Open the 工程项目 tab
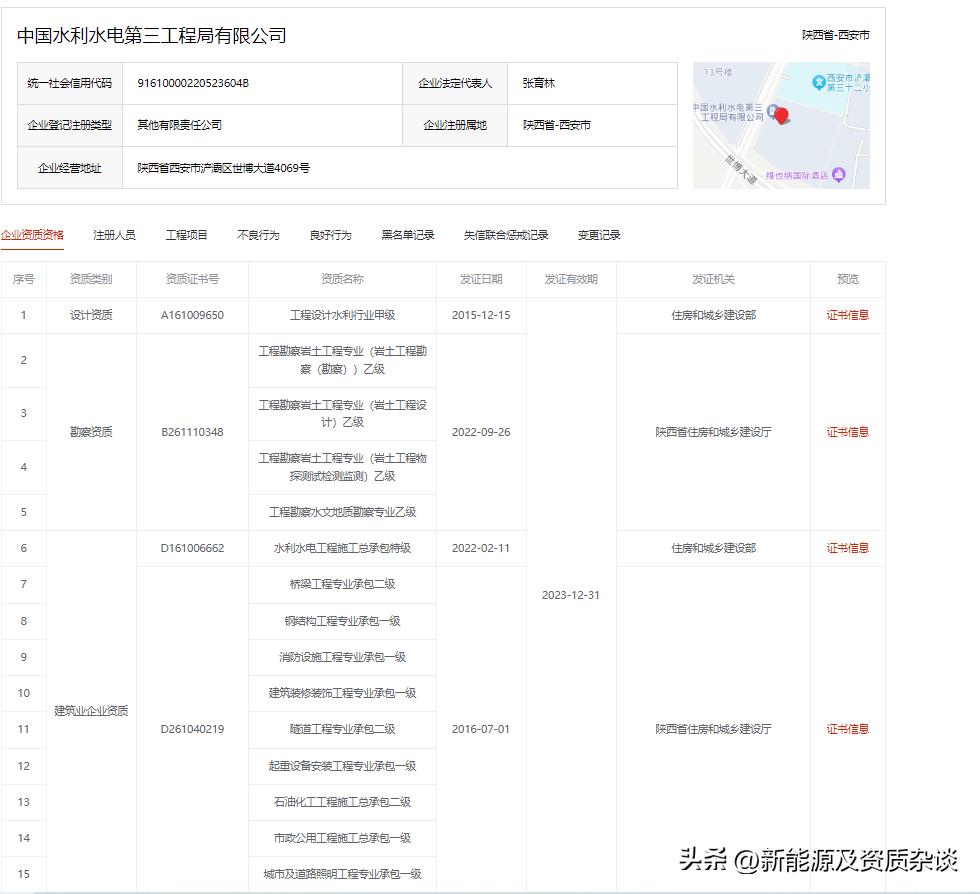The height and width of the screenshot is (894, 980). point(185,234)
